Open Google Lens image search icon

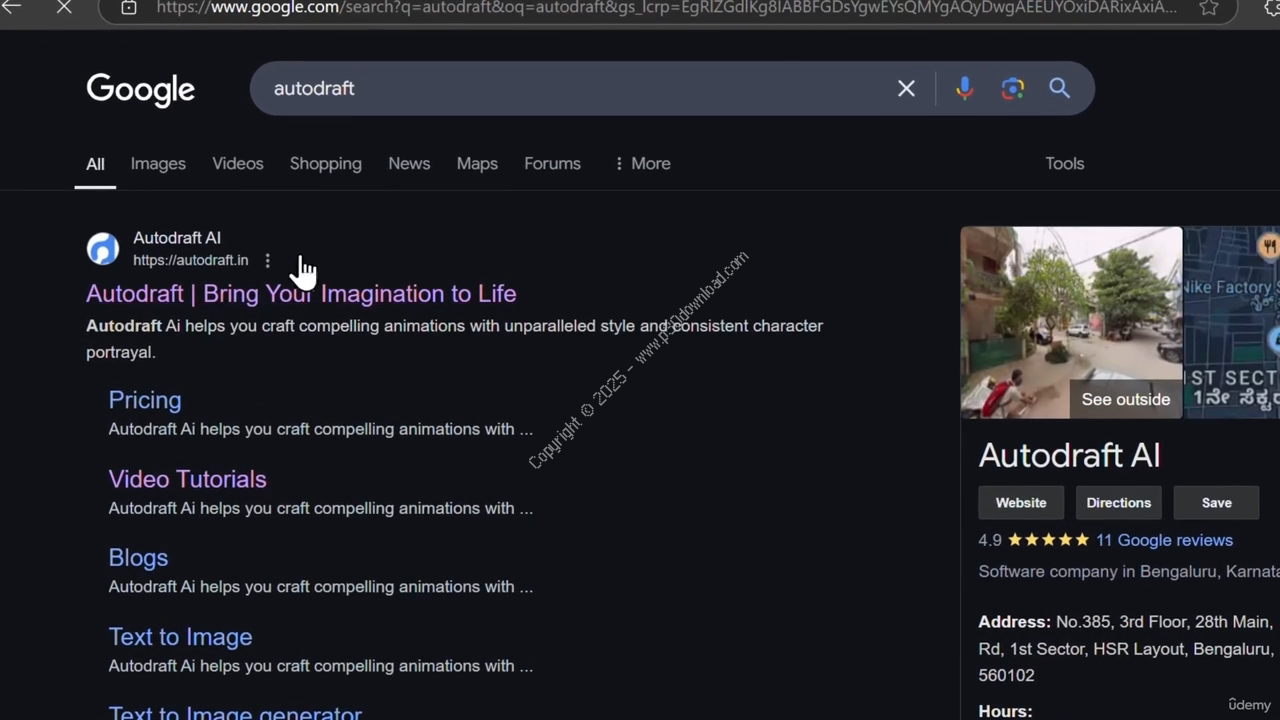click(1012, 89)
